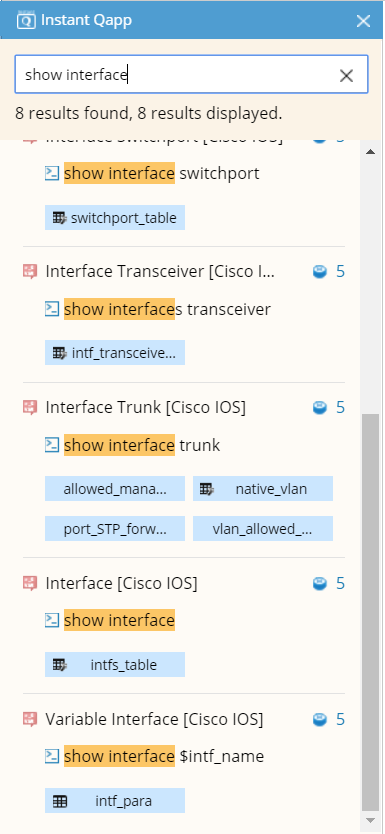This screenshot has width=385, height=834.
Task: Click CLI icon beside show interface switchport
Action: point(52,173)
